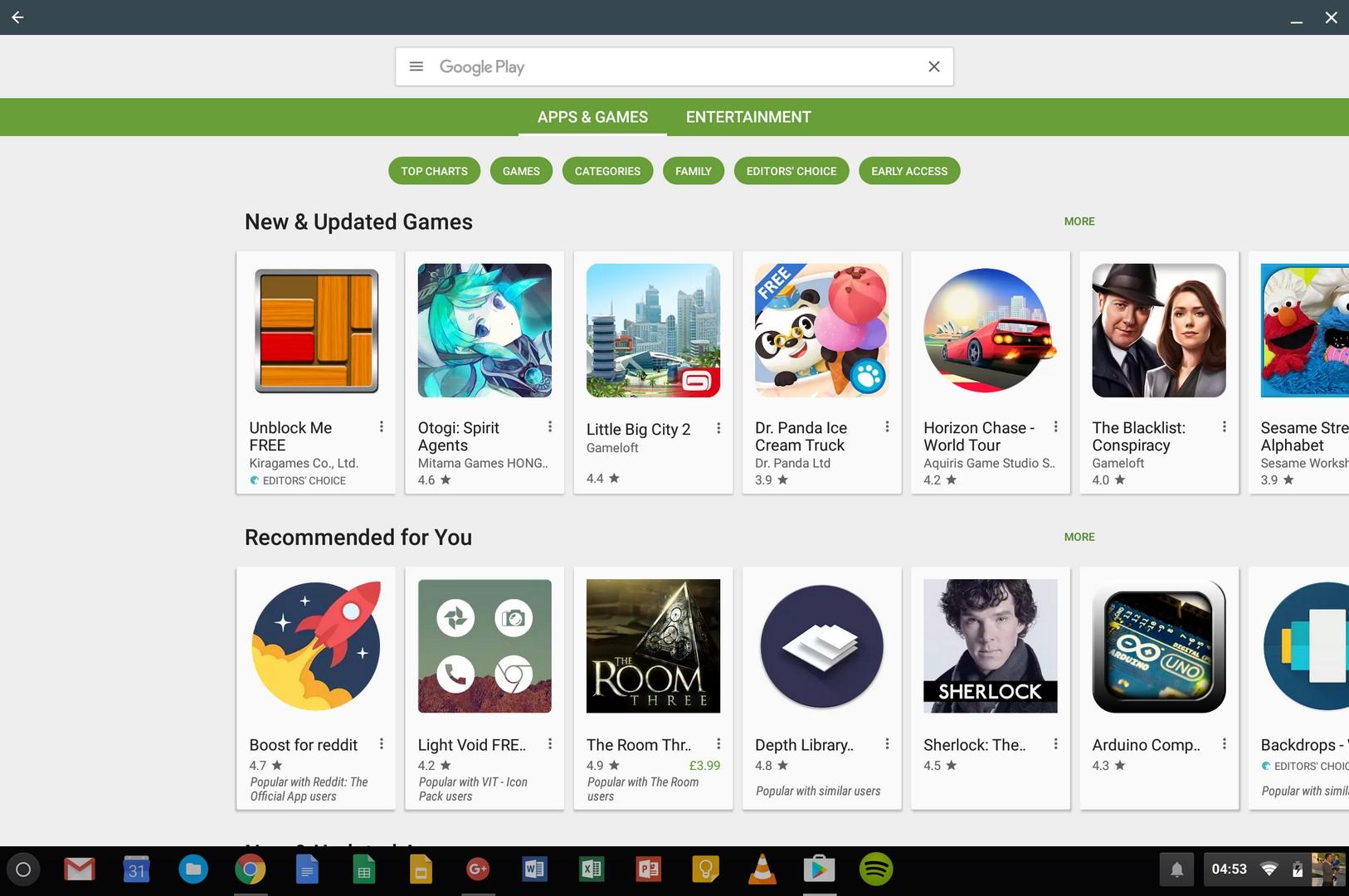Screen dimensions: 1349x896
Task: Open the launcher circle button
Action: click(x=23, y=869)
